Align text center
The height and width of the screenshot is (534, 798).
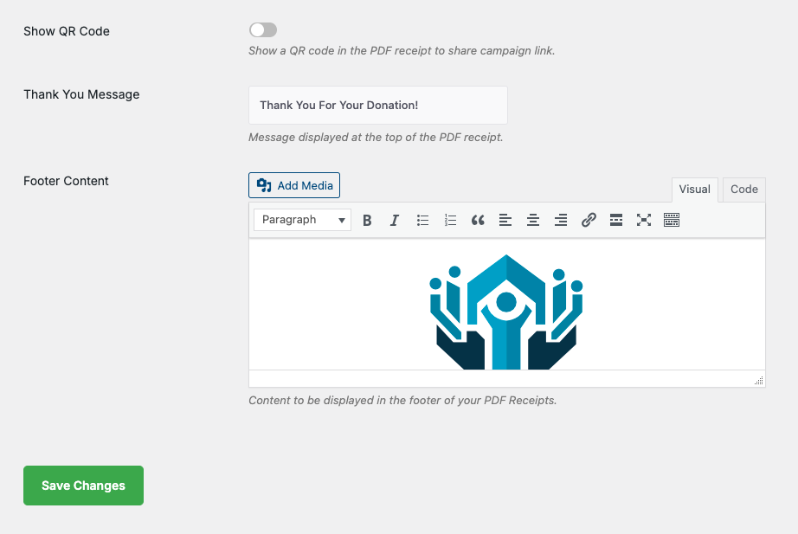coord(533,220)
